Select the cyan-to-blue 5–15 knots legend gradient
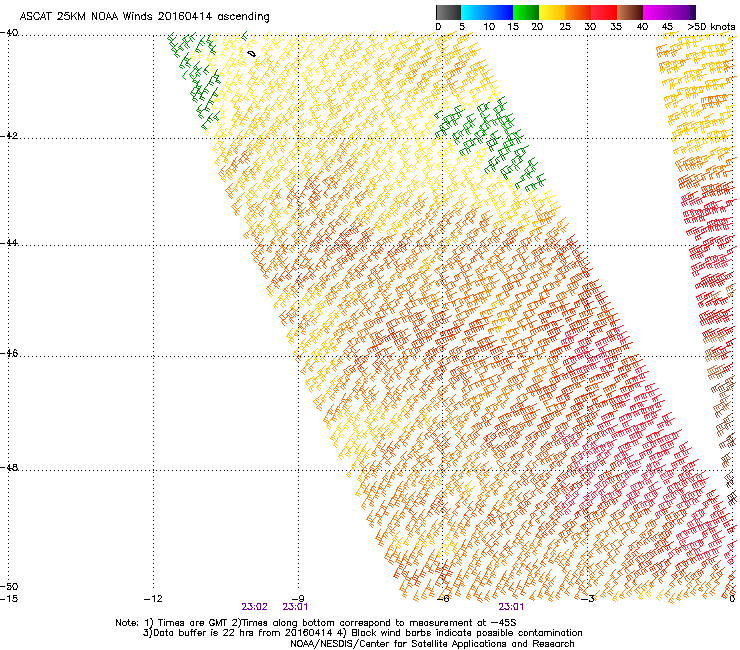The image size is (740, 650). pos(487,12)
